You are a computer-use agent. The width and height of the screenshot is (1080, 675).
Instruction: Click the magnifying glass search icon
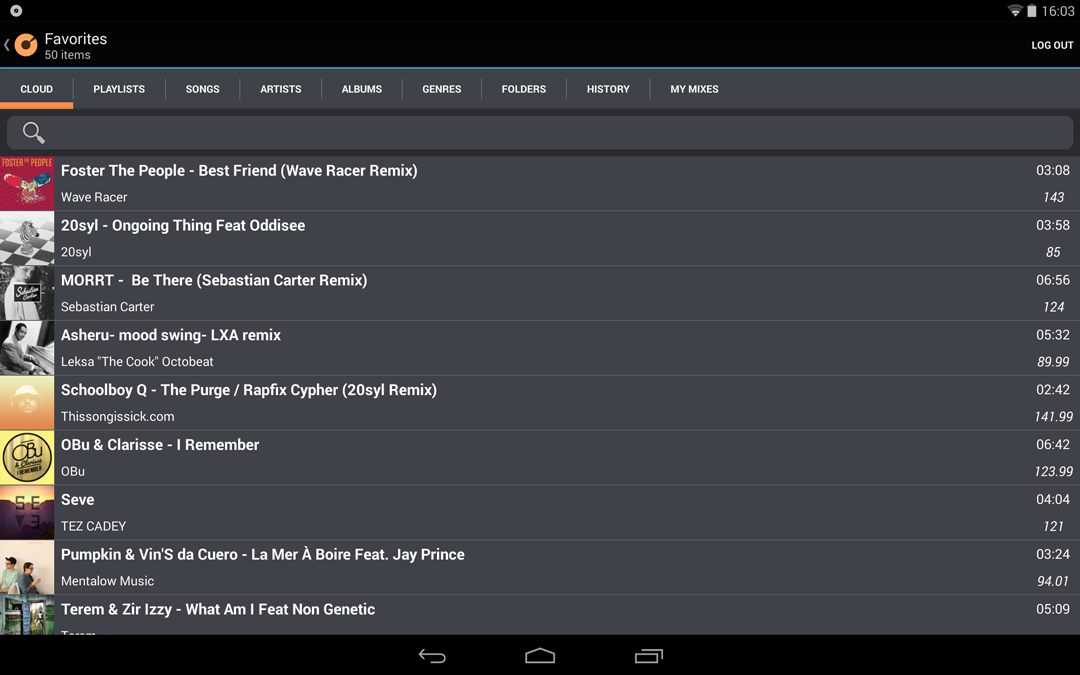(x=33, y=132)
